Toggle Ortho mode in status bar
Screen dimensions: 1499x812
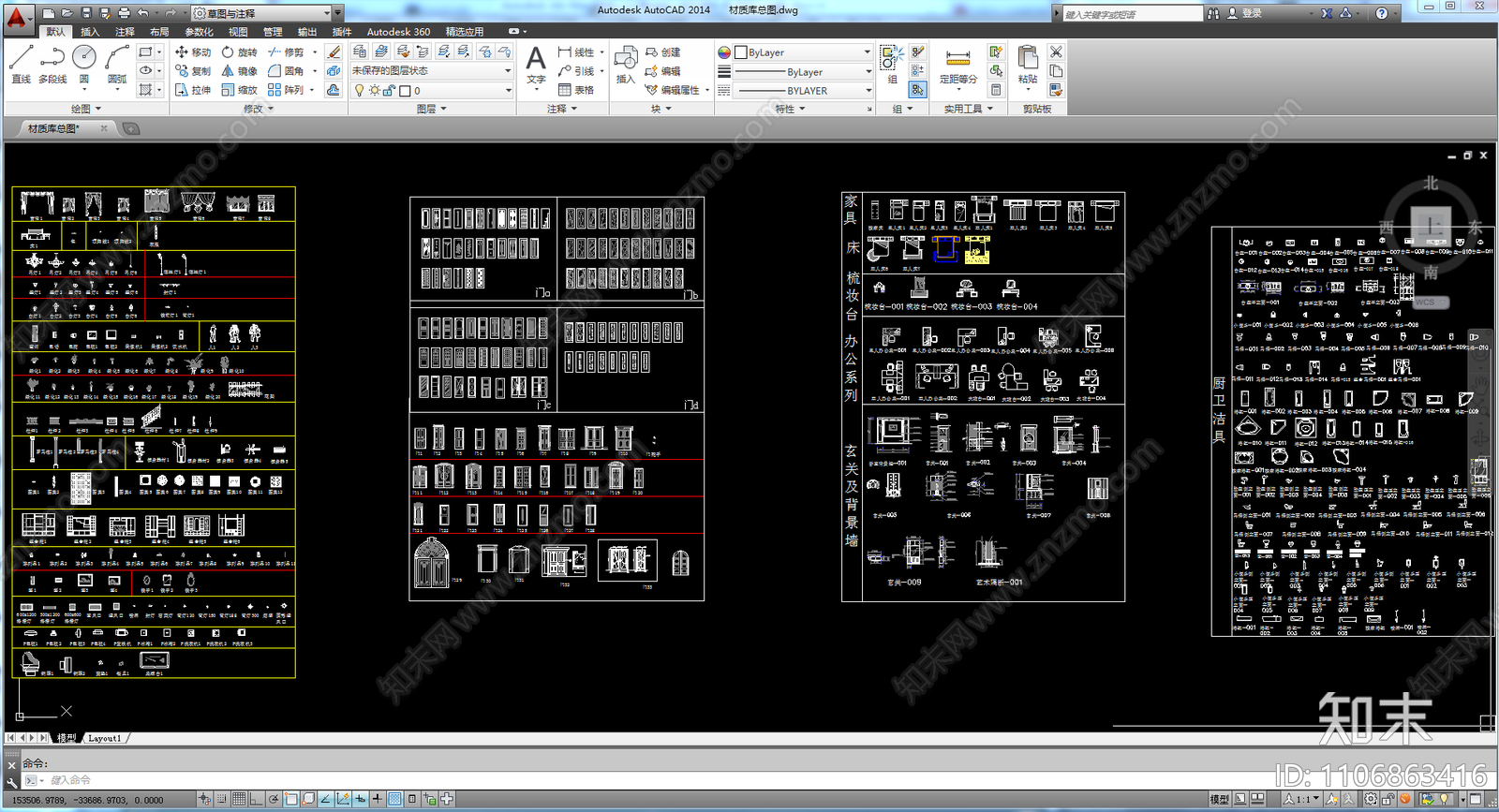coord(256,799)
